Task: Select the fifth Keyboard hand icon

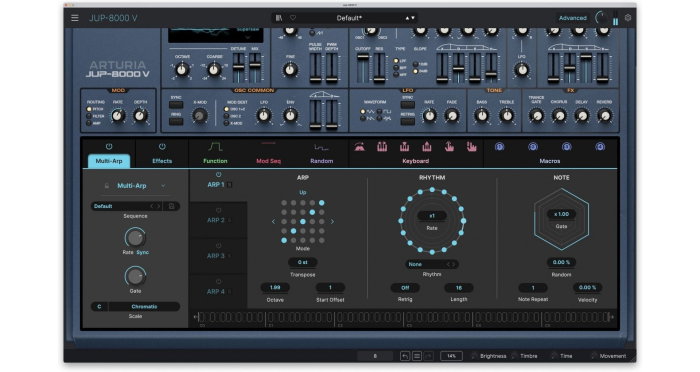Action: pos(449,146)
